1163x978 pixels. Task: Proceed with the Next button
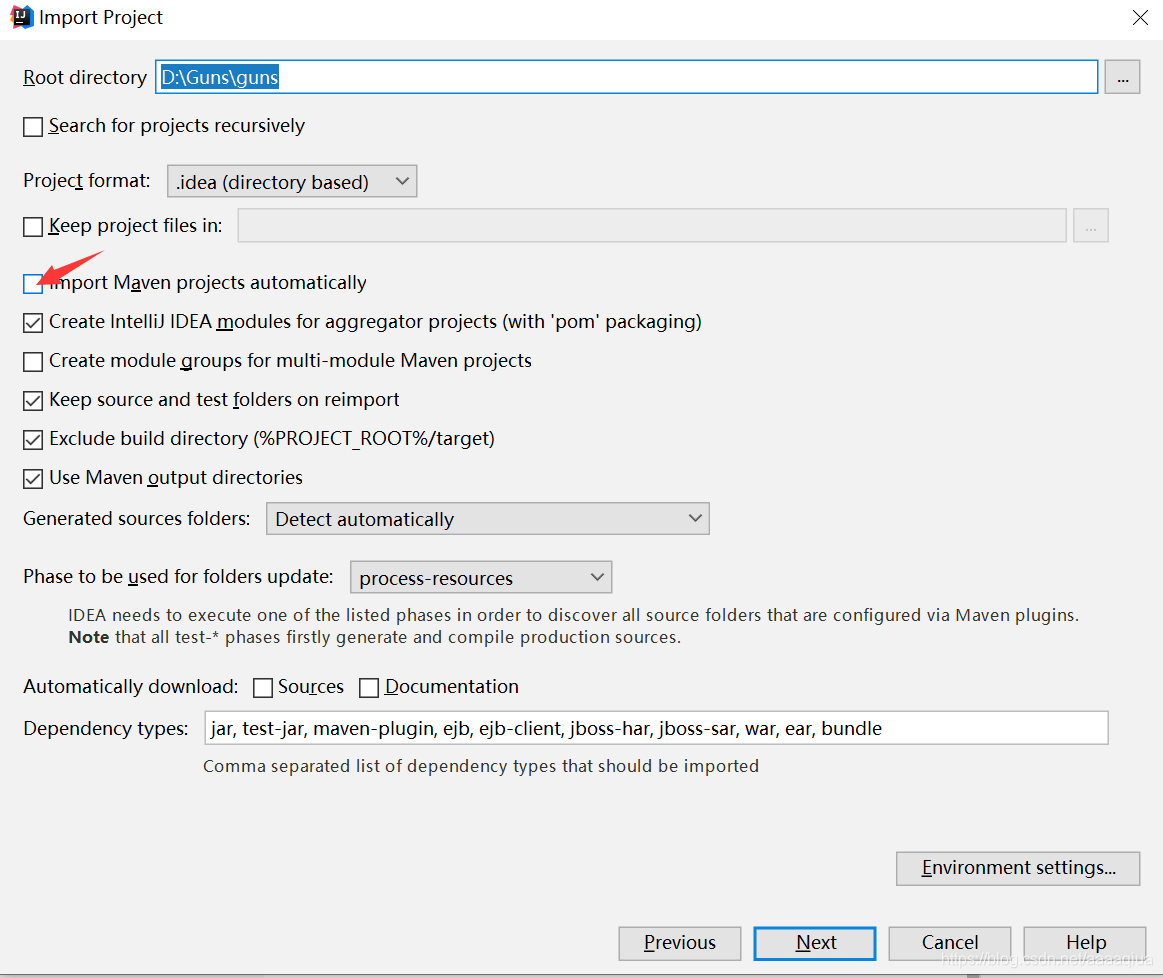815,943
